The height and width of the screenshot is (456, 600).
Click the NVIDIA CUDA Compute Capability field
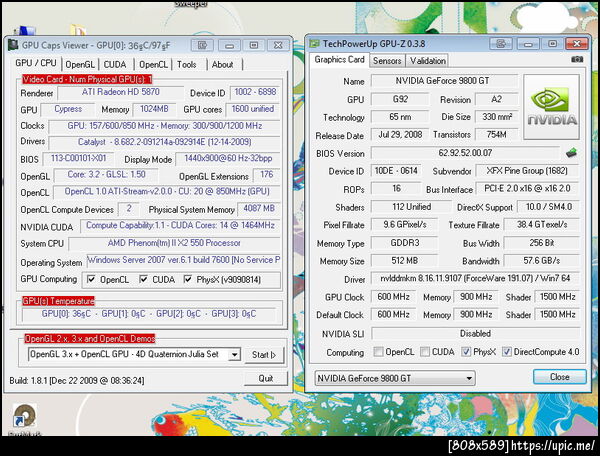(180, 226)
